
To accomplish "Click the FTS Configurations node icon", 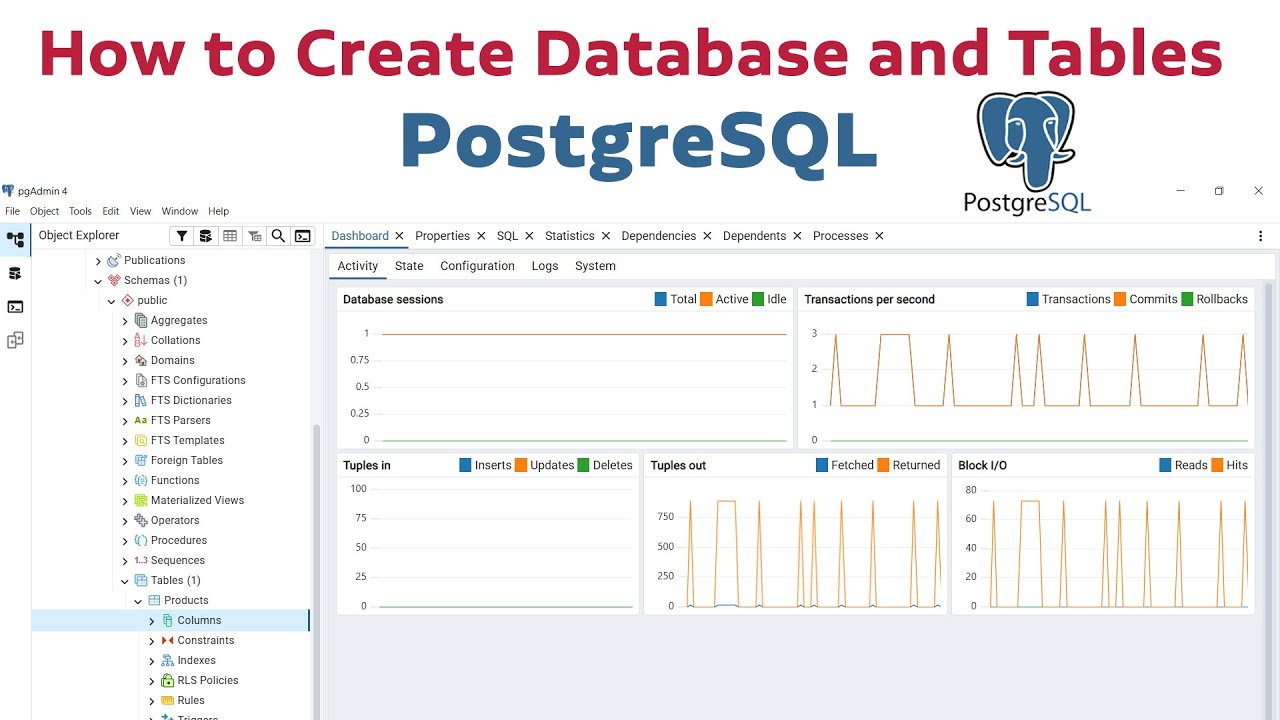I will point(141,380).
